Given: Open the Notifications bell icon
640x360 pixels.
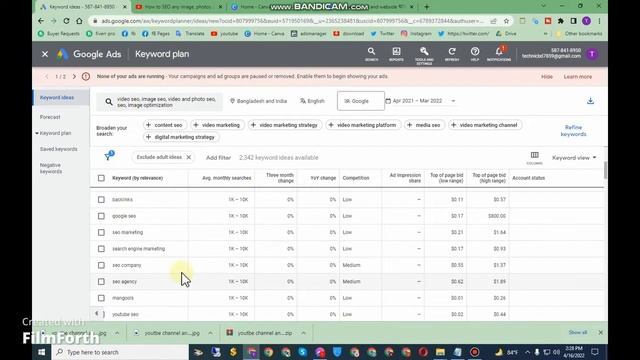Looking at the screenshot, I should pyautogui.click(x=499, y=54).
